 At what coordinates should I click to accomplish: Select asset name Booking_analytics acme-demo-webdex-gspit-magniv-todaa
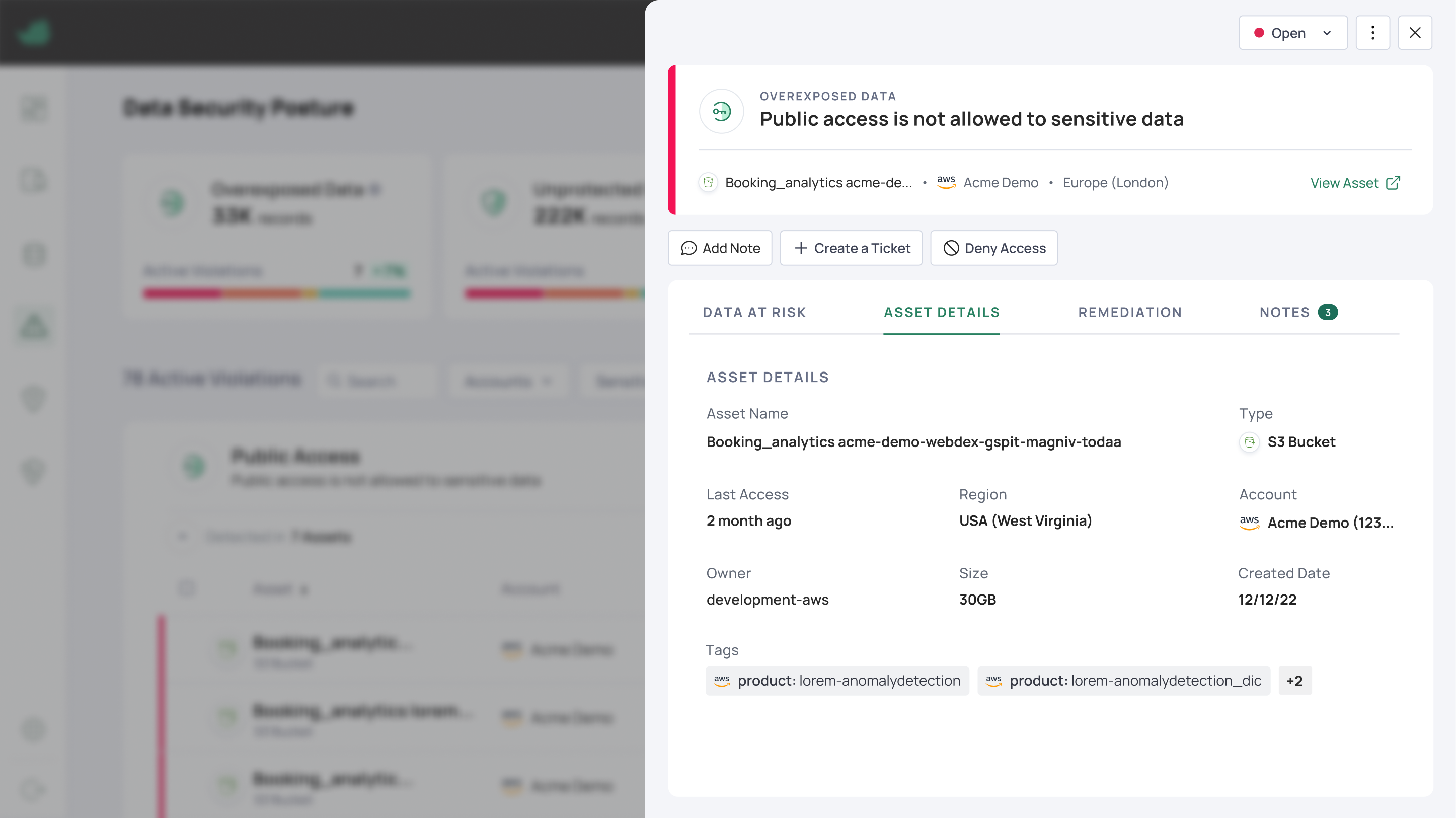tap(913, 442)
